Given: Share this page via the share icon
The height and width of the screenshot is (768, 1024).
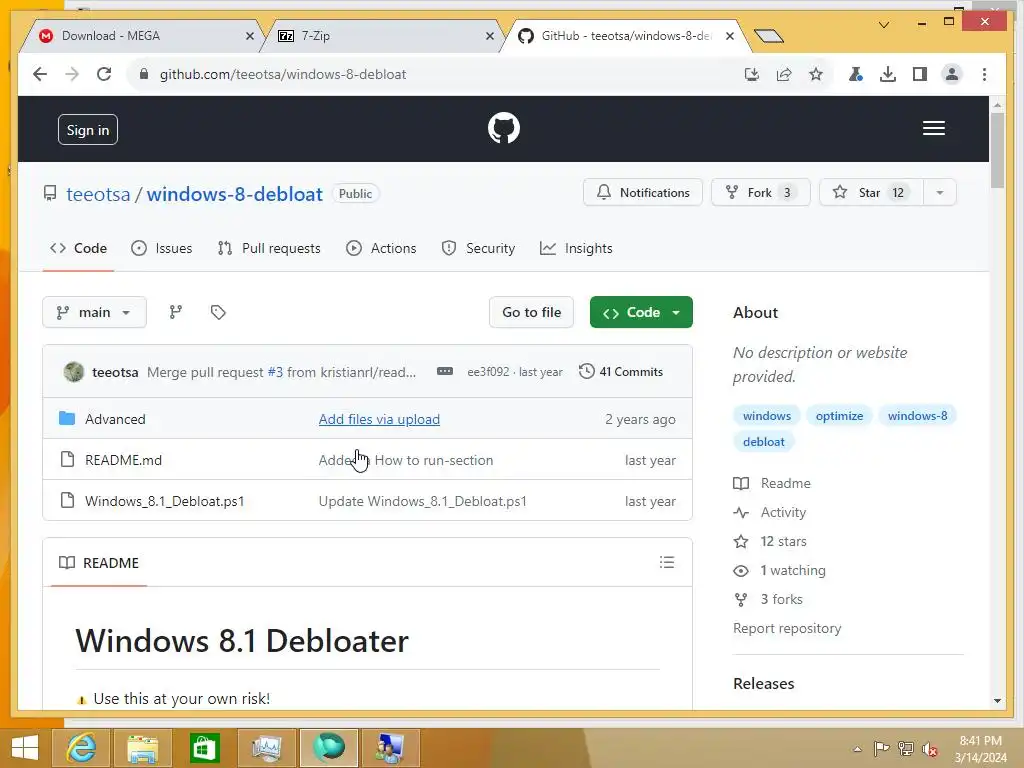Looking at the screenshot, I should click(x=784, y=74).
